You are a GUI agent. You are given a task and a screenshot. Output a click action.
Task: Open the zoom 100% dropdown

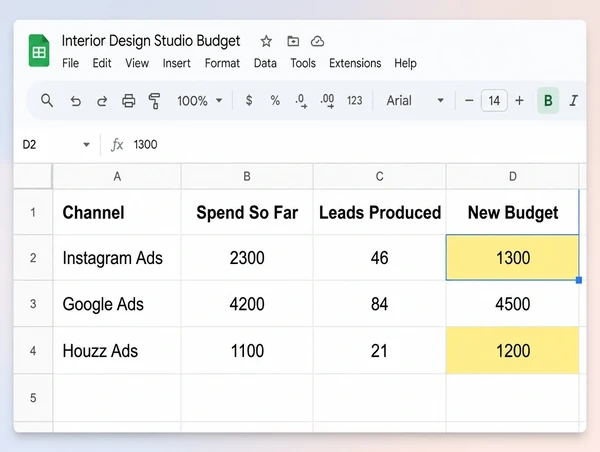pos(199,101)
